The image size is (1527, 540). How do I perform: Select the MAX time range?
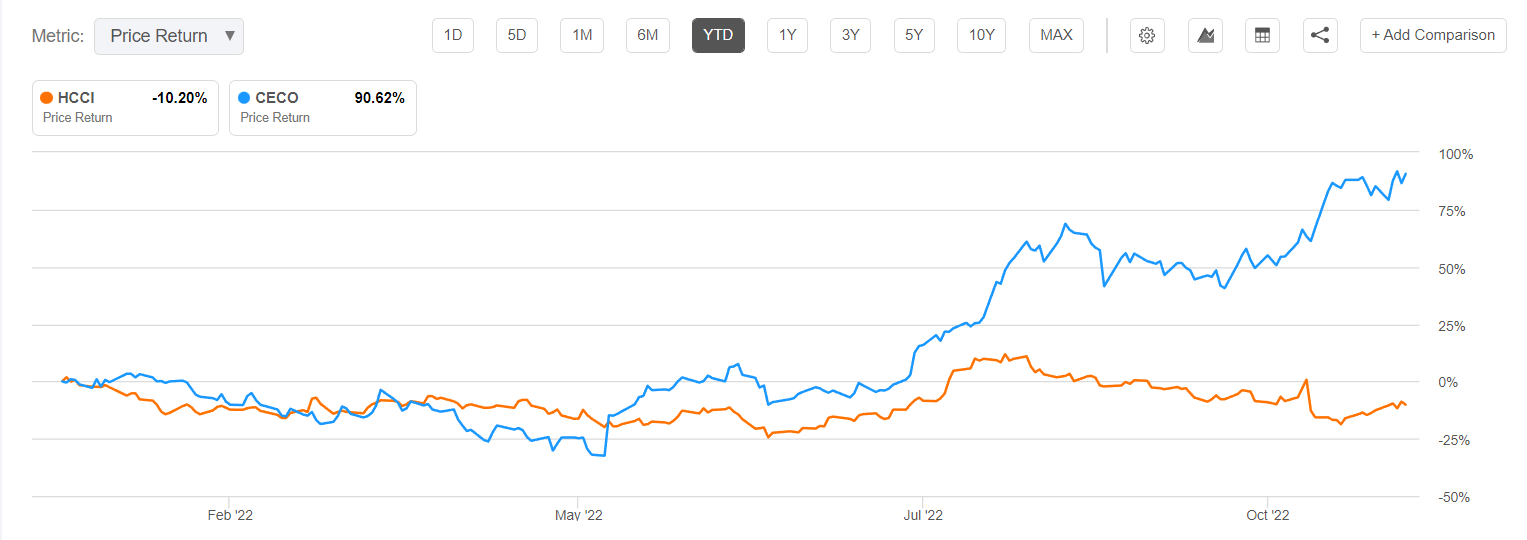click(x=1056, y=36)
